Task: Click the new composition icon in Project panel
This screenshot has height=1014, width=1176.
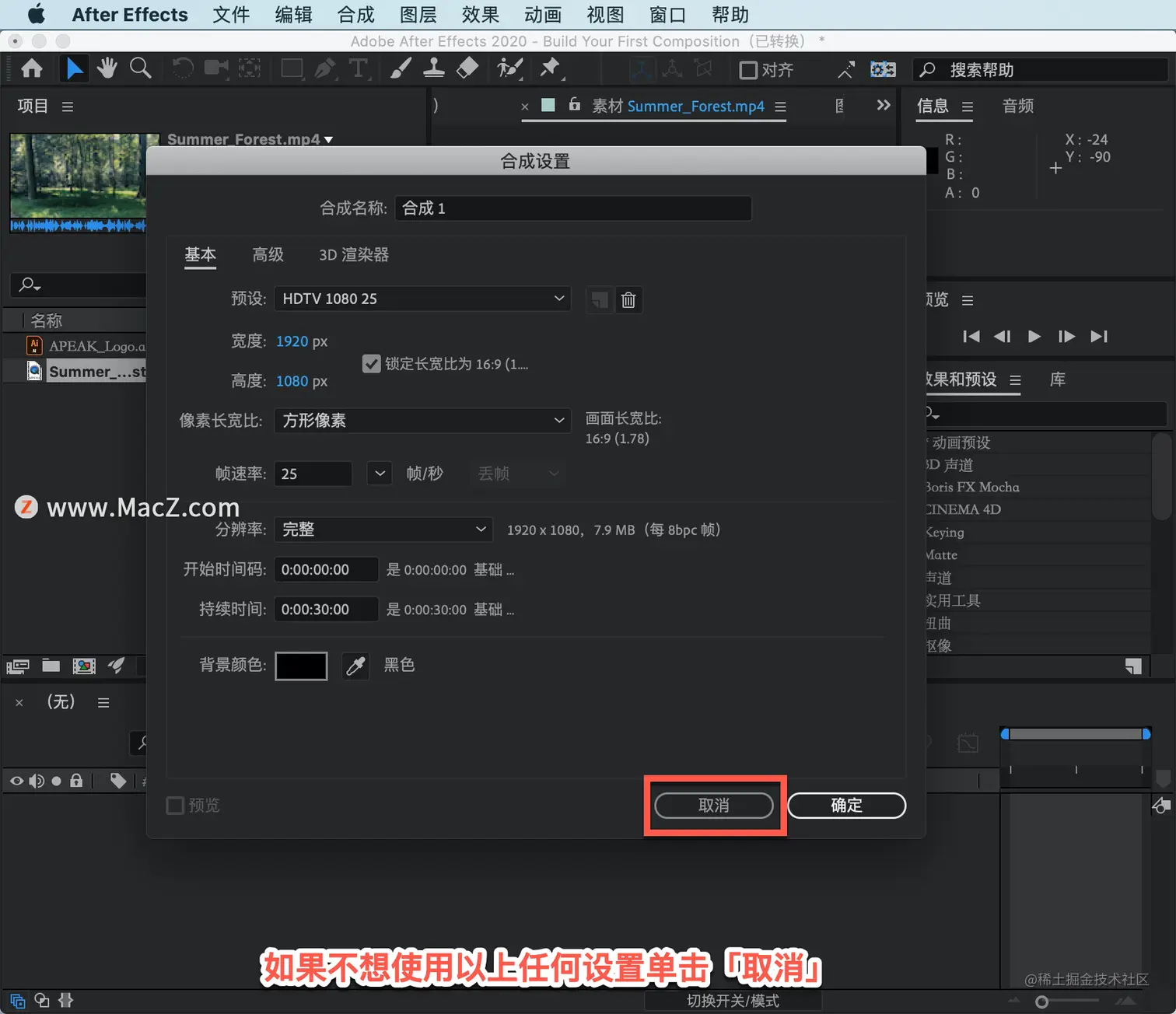Action: pyautogui.click(x=84, y=666)
